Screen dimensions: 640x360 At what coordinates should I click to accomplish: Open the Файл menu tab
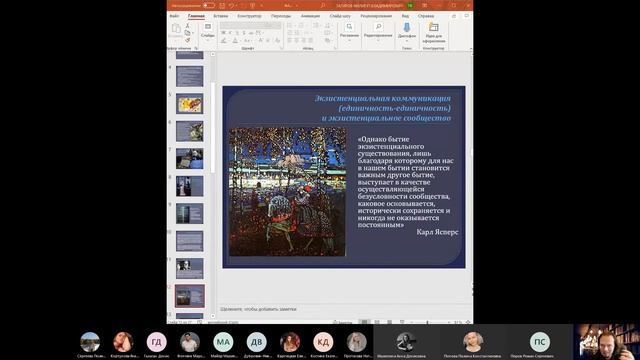pyautogui.click(x=174, y=16)
